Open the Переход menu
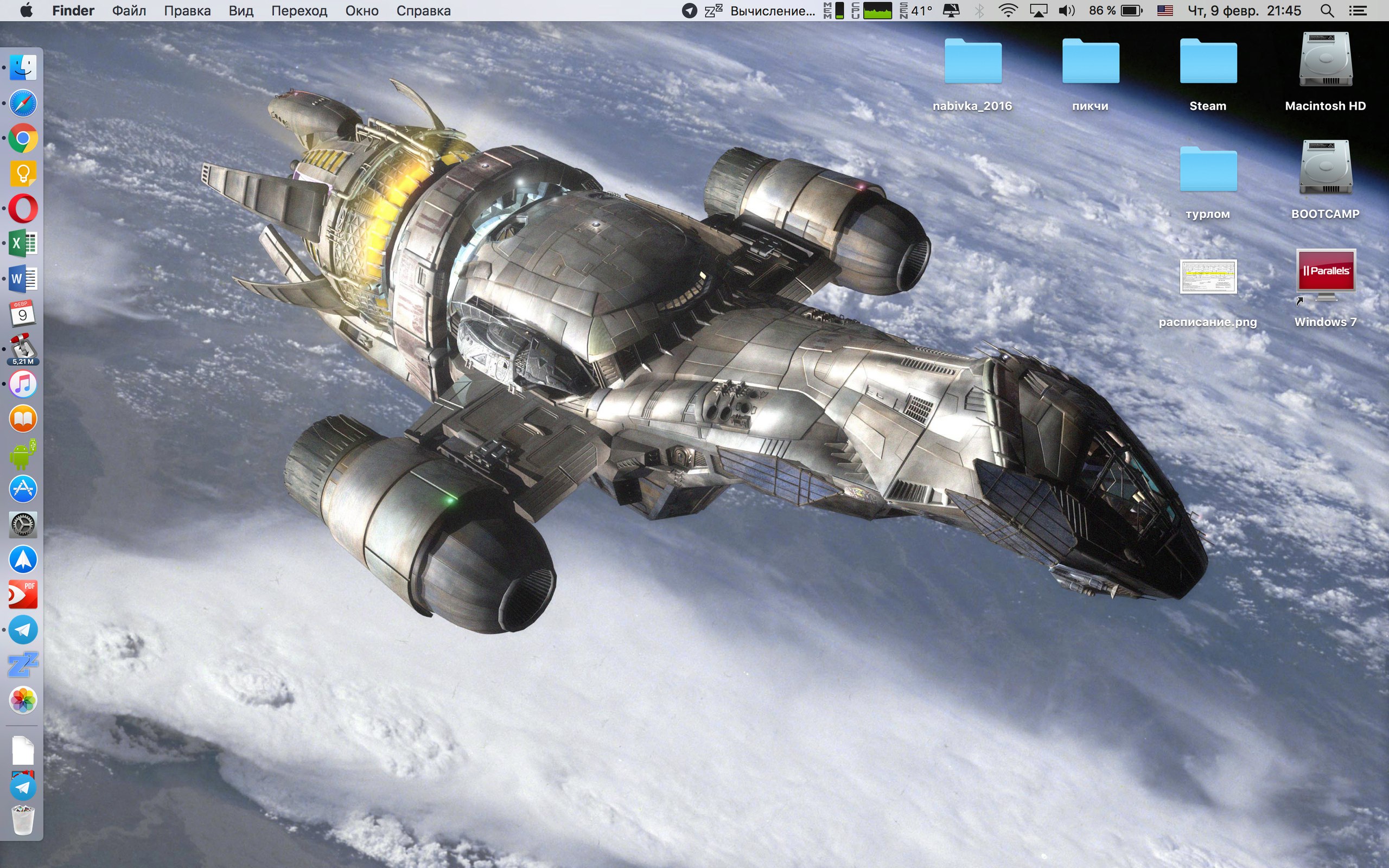1389x868 pixels. point(299,11)
